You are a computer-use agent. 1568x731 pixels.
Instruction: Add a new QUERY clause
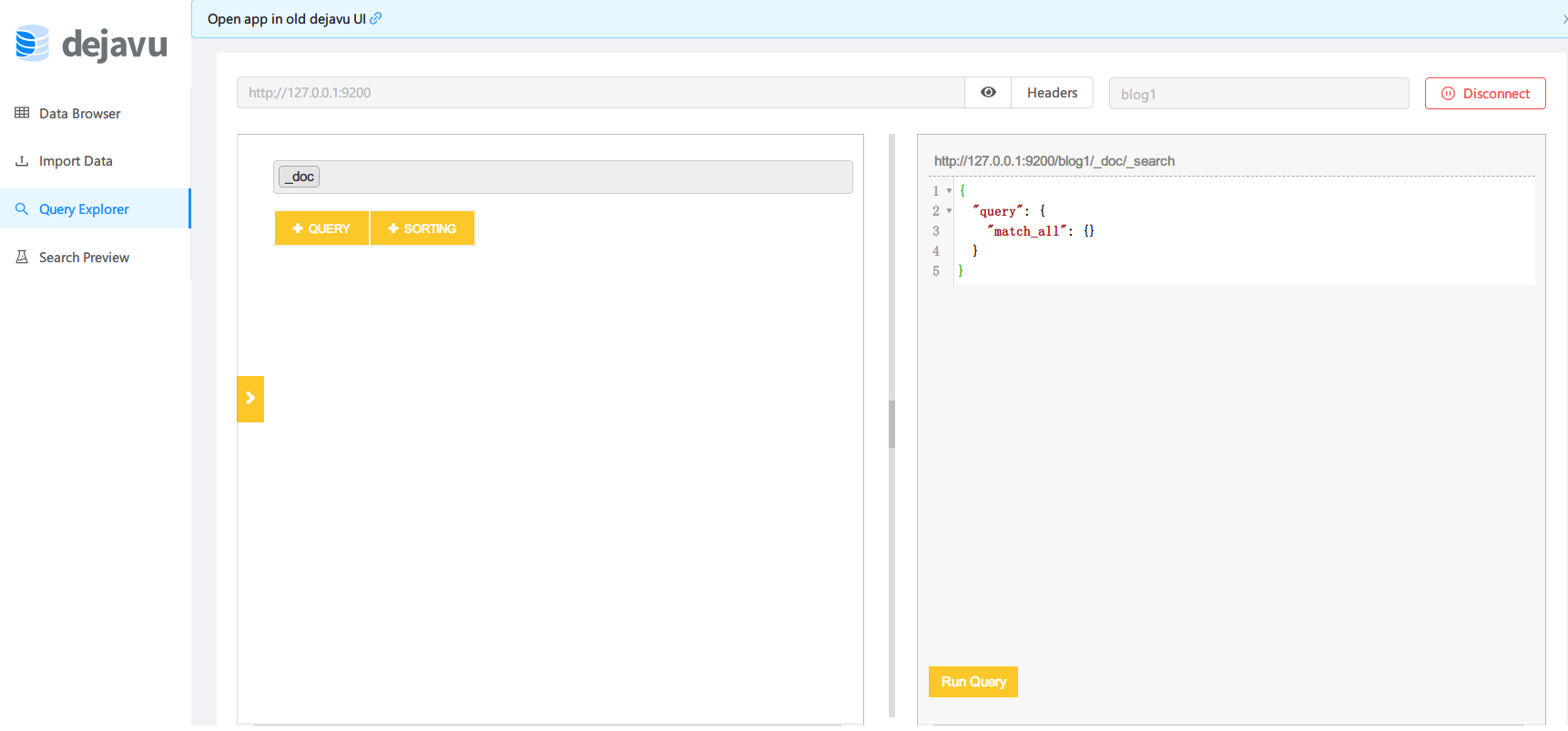[x=321, y=228]
